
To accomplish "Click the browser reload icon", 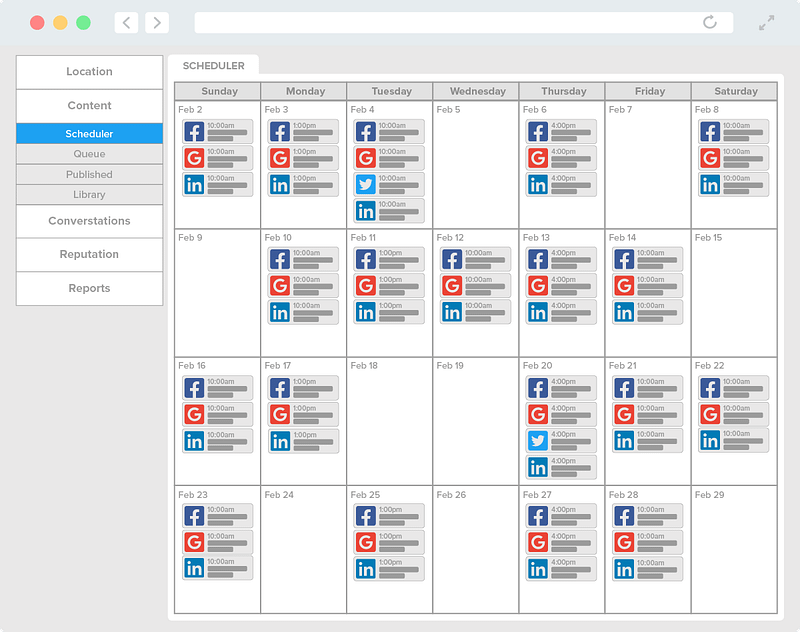I will click(710, 22).
